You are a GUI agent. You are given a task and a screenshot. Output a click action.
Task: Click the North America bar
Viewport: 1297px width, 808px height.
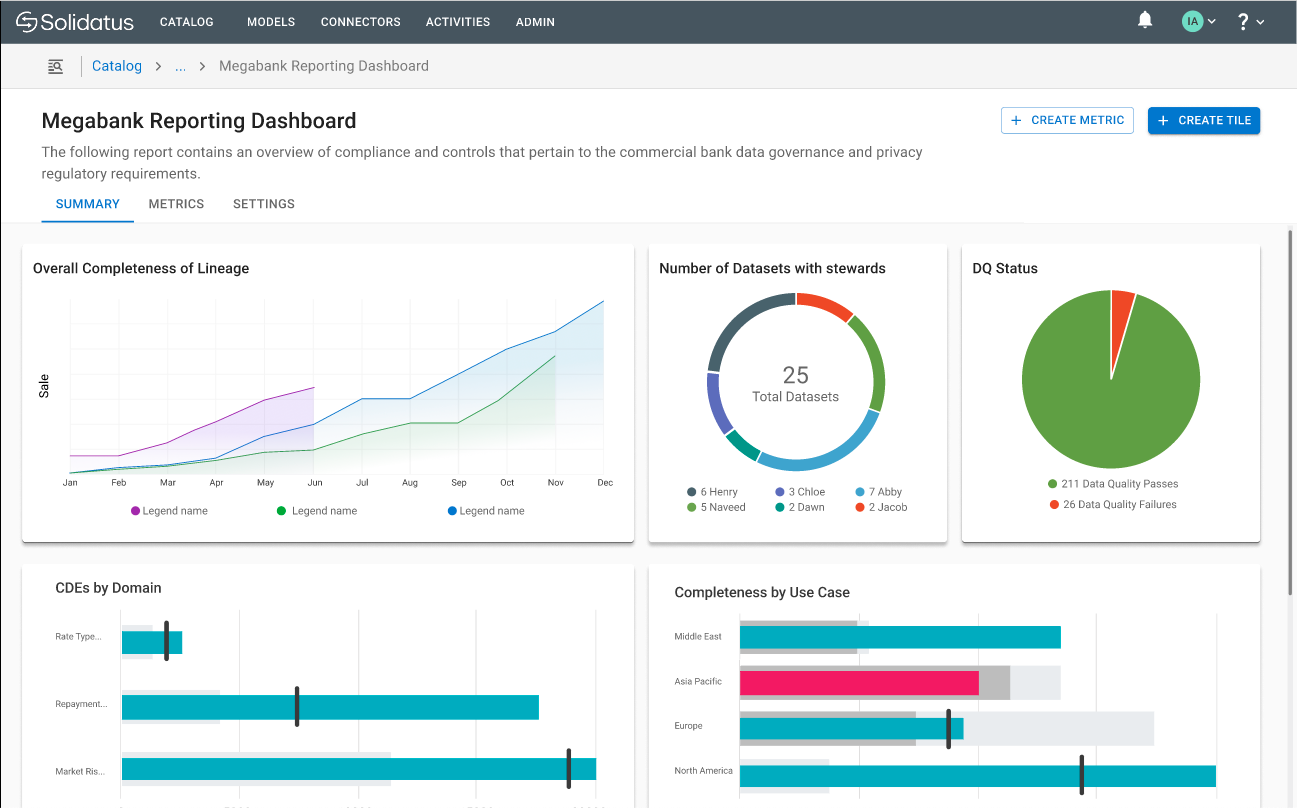tap(977, 777)
